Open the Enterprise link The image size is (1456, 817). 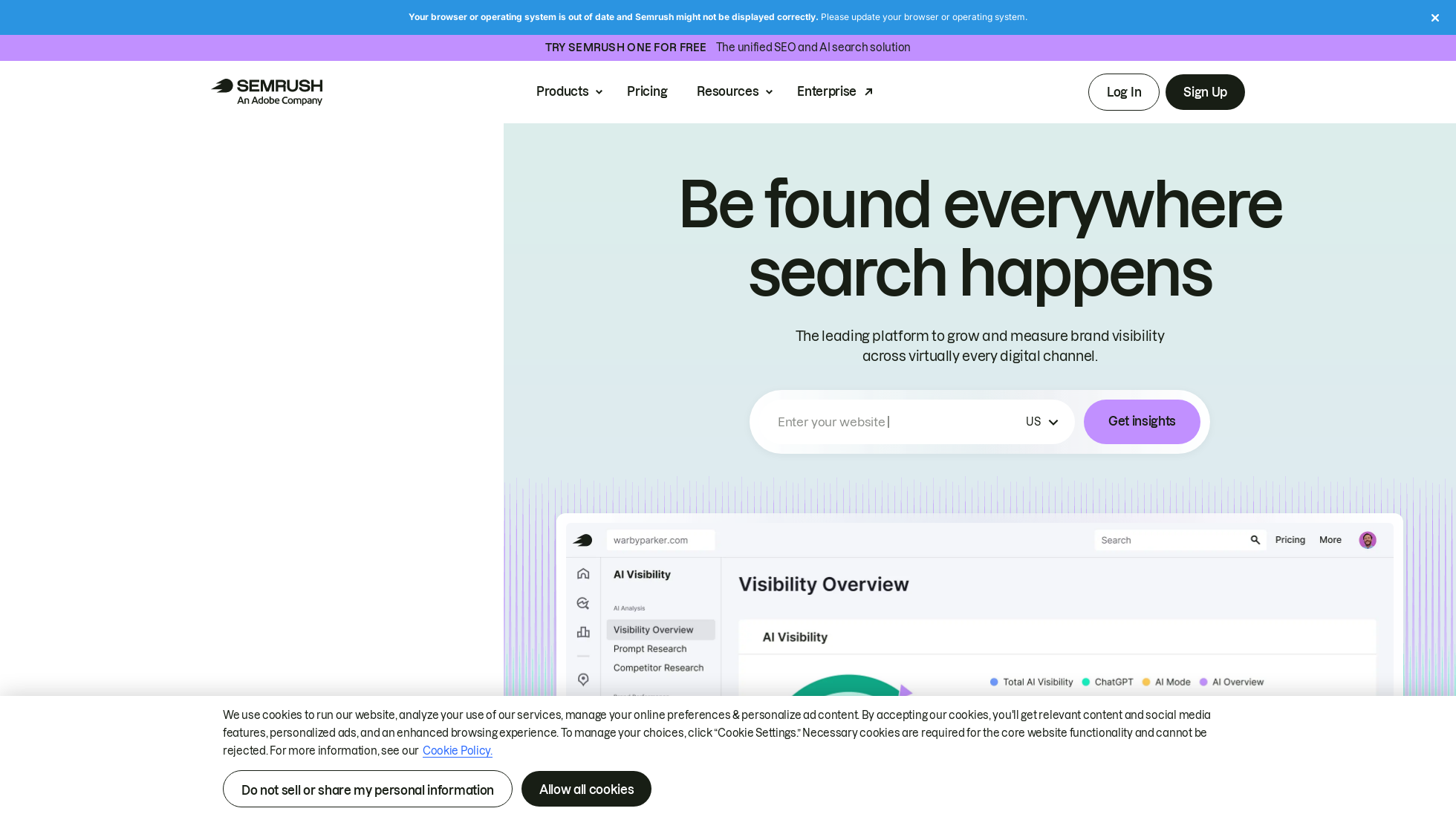pyautogui.click(x=834, y=91)
